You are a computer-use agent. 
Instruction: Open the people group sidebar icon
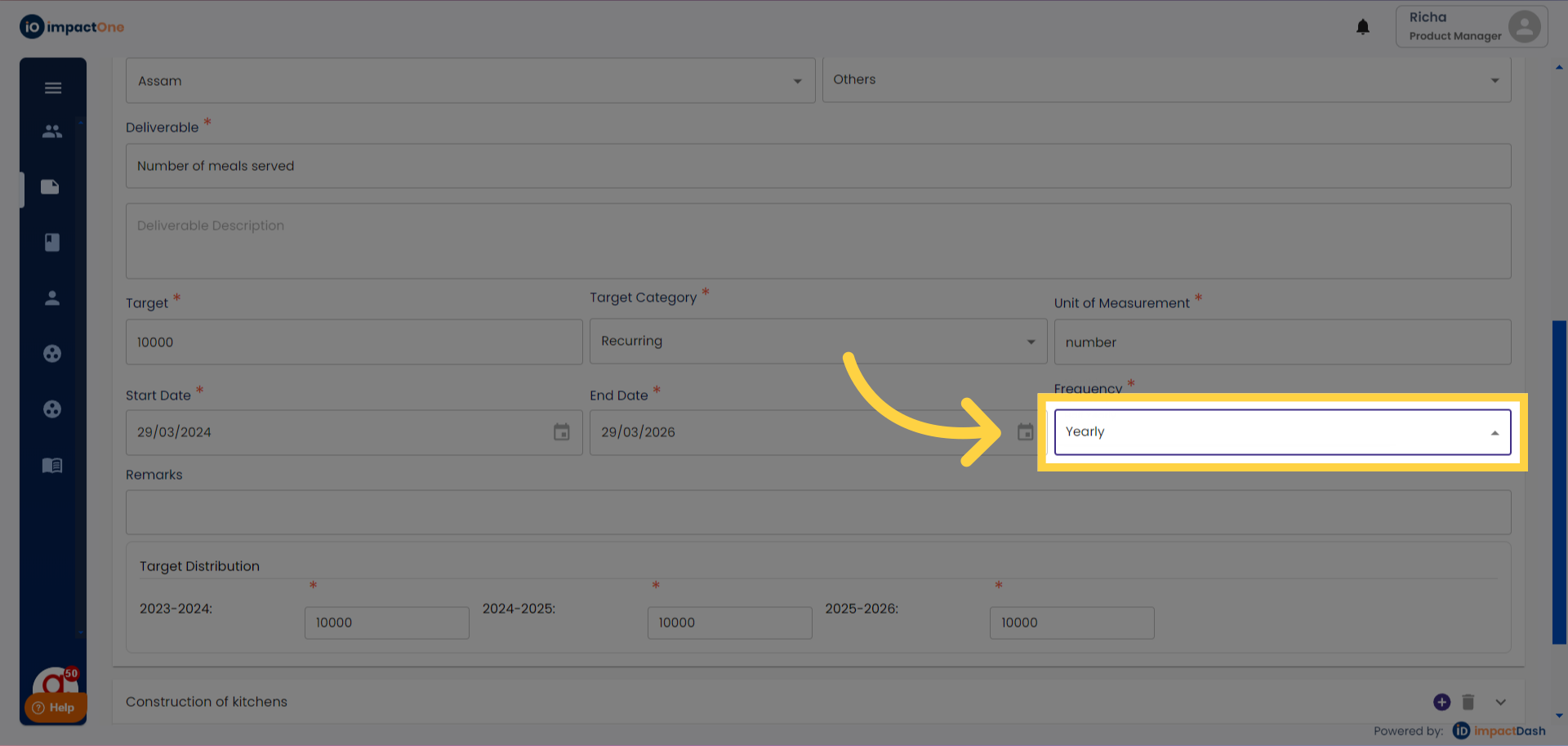[x=52, y=131]
